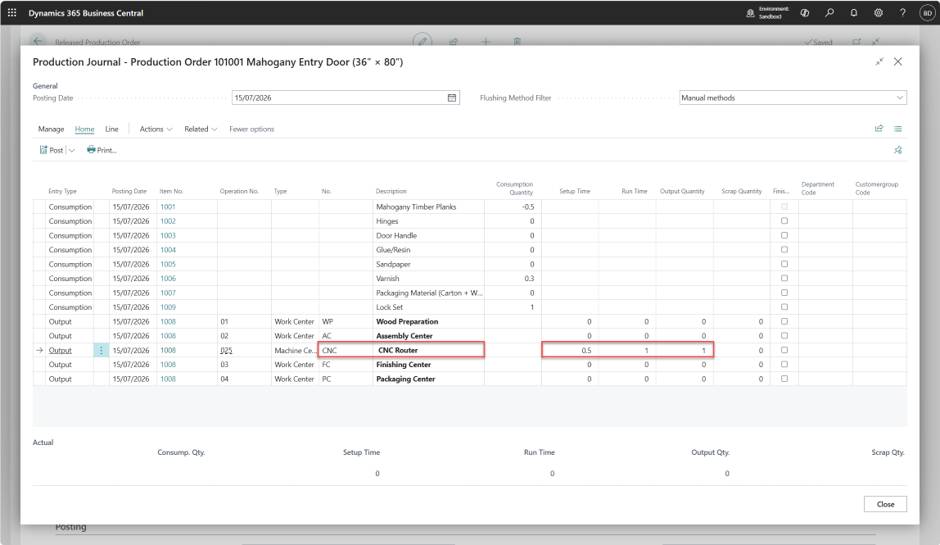The image size is (940, 545).
Task: Click the Scrap Quantity column header
Action: click(x=742, y=191)
